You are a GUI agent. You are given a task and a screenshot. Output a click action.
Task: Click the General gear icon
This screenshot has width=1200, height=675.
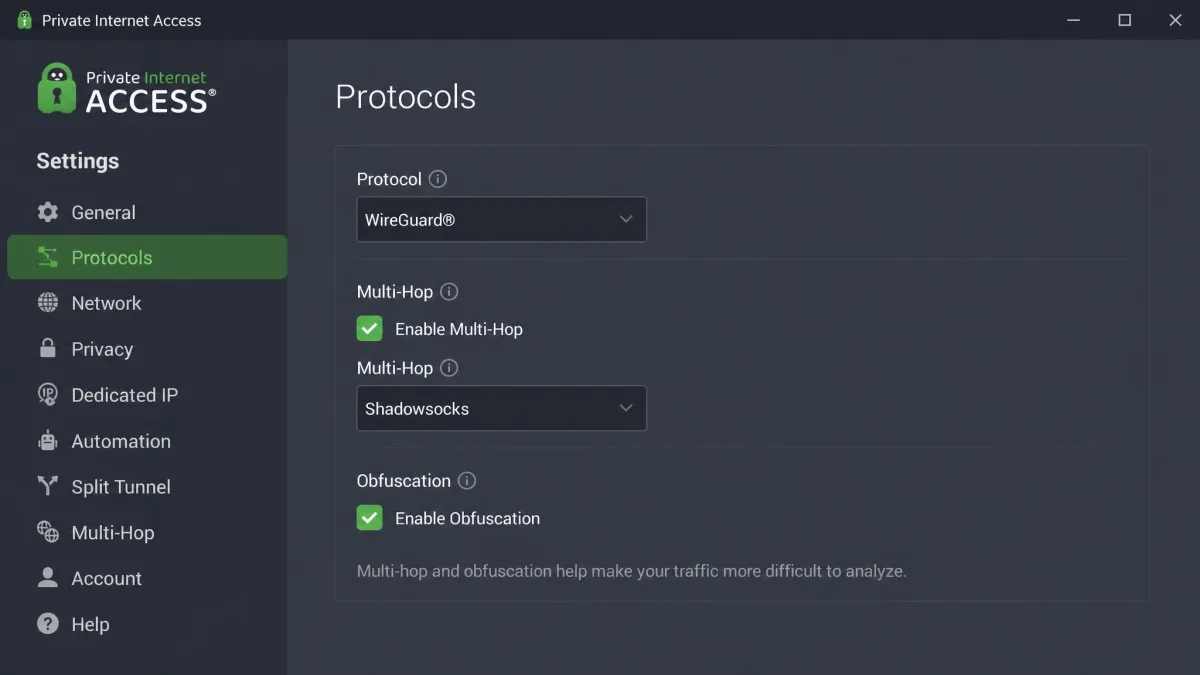pos(48,212)
